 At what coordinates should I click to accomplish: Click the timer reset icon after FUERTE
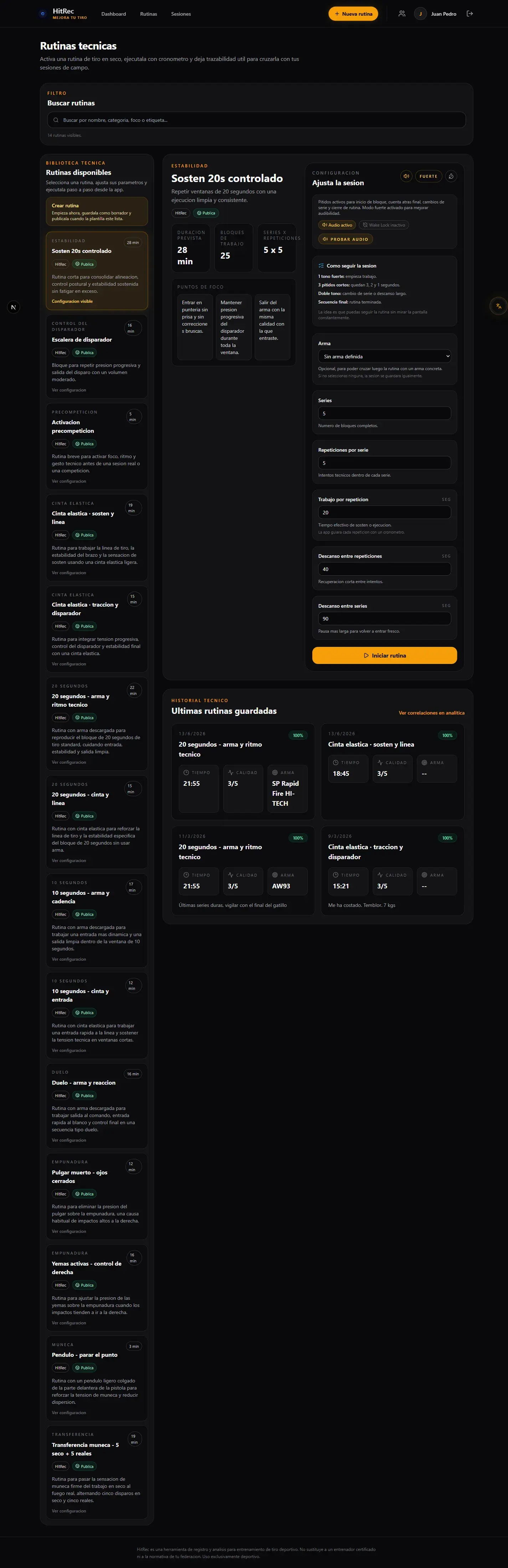(x=451, y=176)
